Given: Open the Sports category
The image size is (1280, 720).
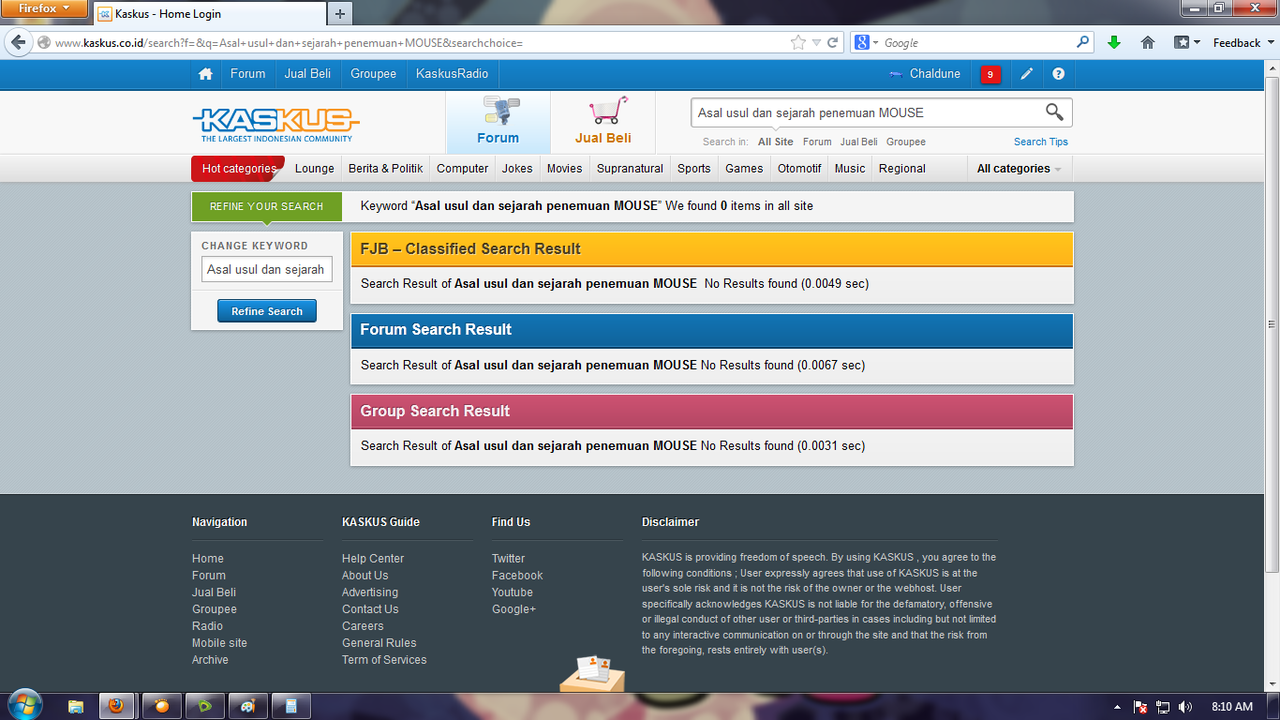Looking at the screenshot, I should (x=694, y=169).
